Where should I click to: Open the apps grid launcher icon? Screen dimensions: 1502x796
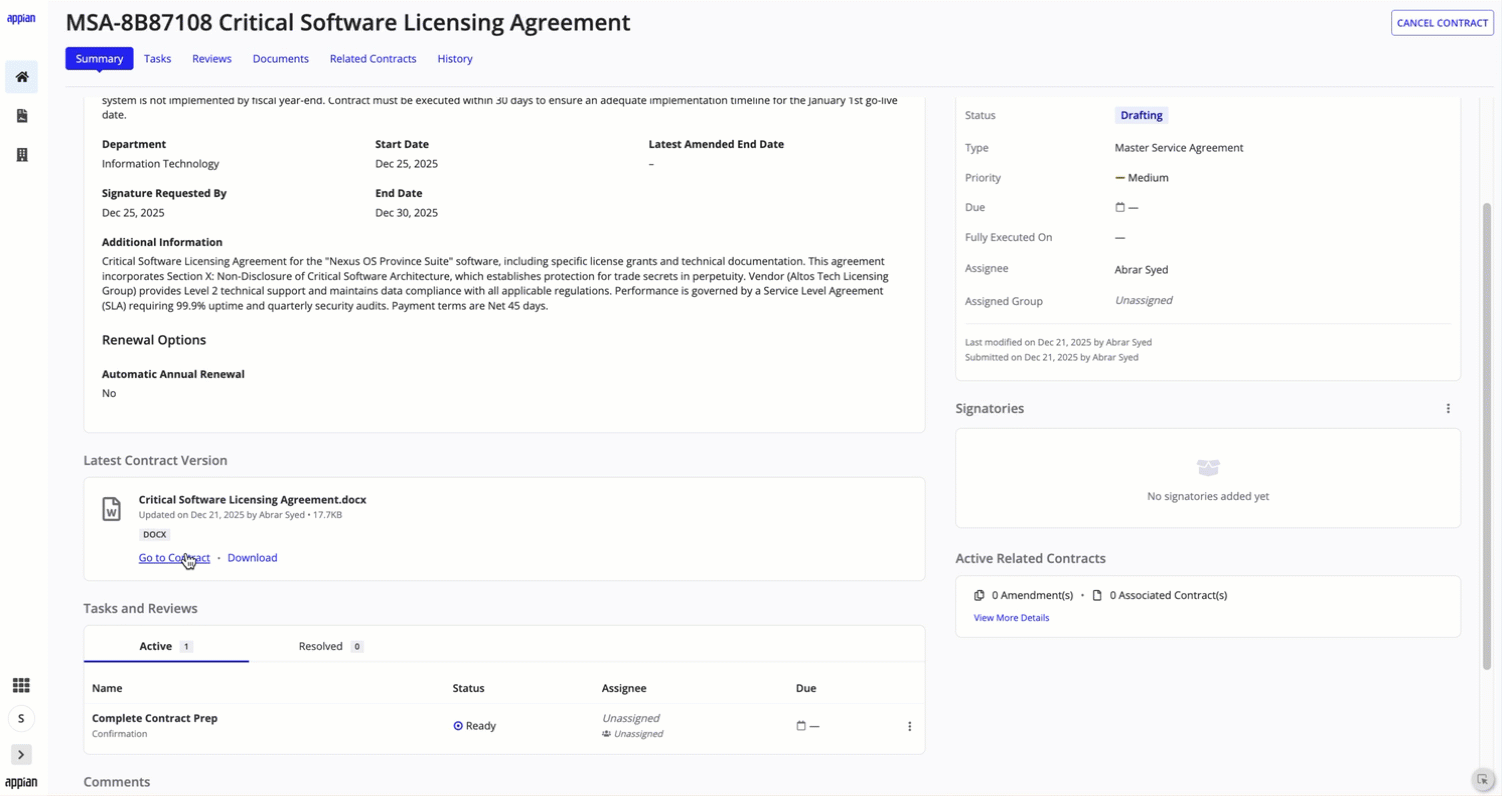21,685
